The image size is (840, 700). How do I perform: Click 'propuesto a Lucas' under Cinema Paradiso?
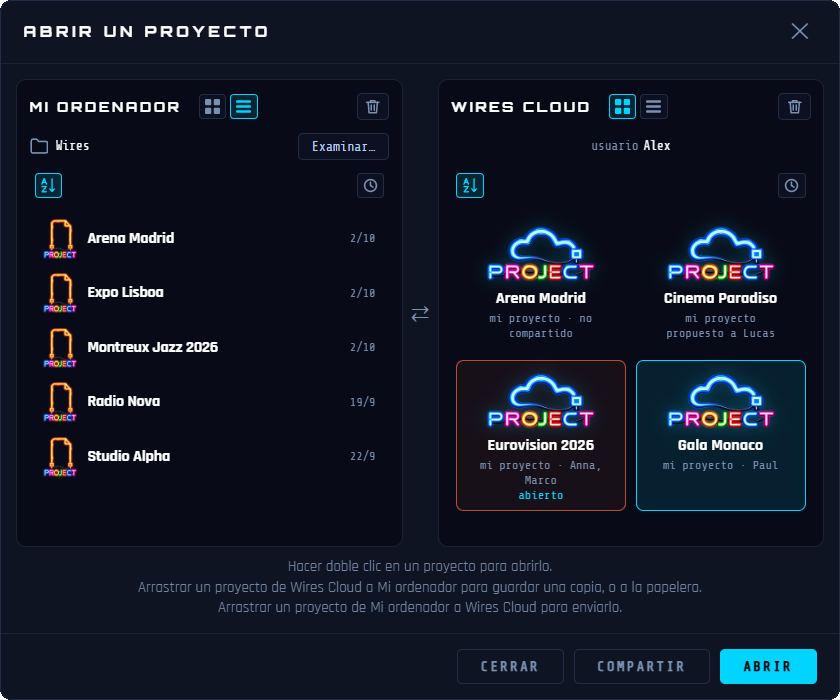(x=721, y=333)
